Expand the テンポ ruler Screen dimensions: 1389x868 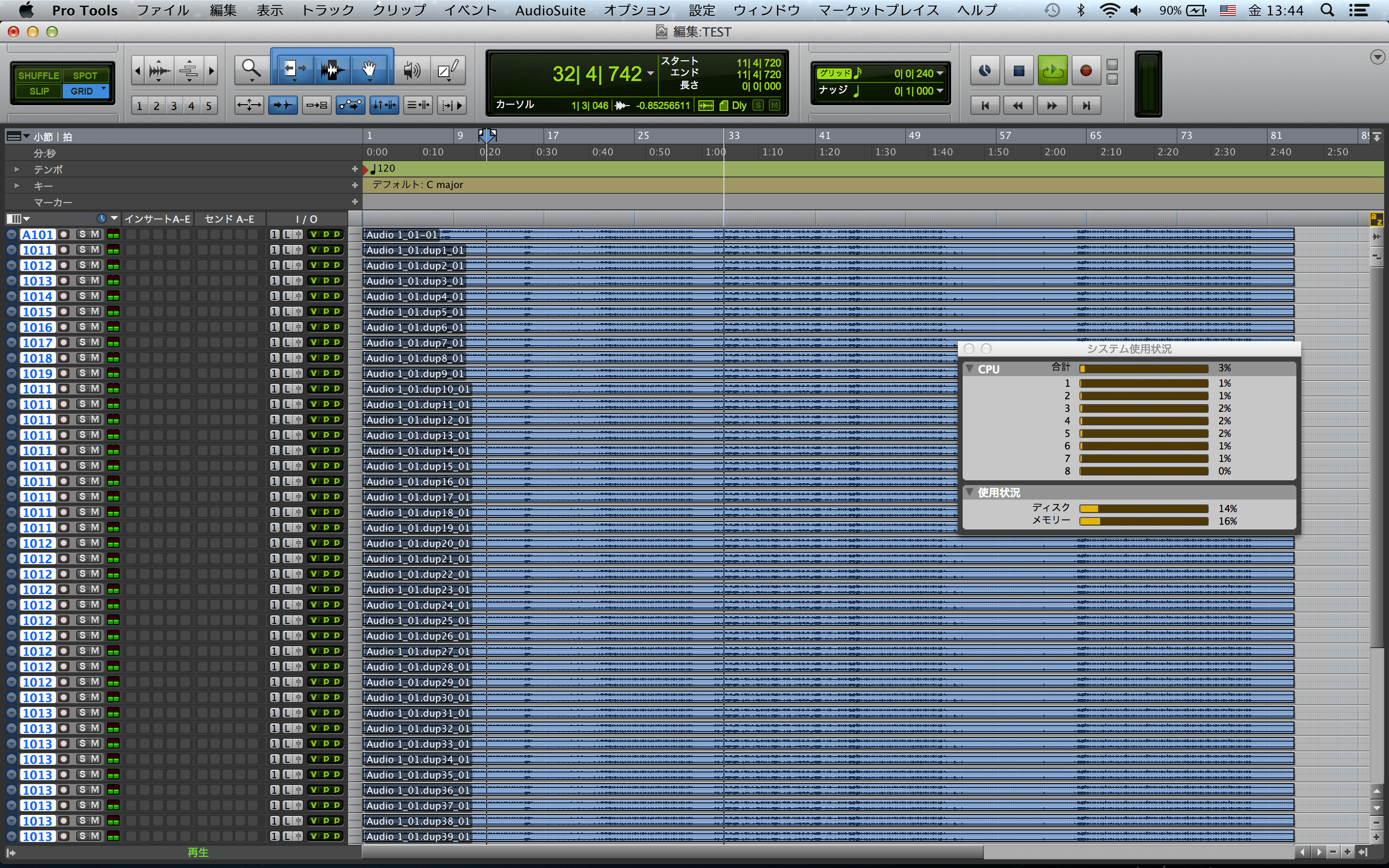pos(17,169)
